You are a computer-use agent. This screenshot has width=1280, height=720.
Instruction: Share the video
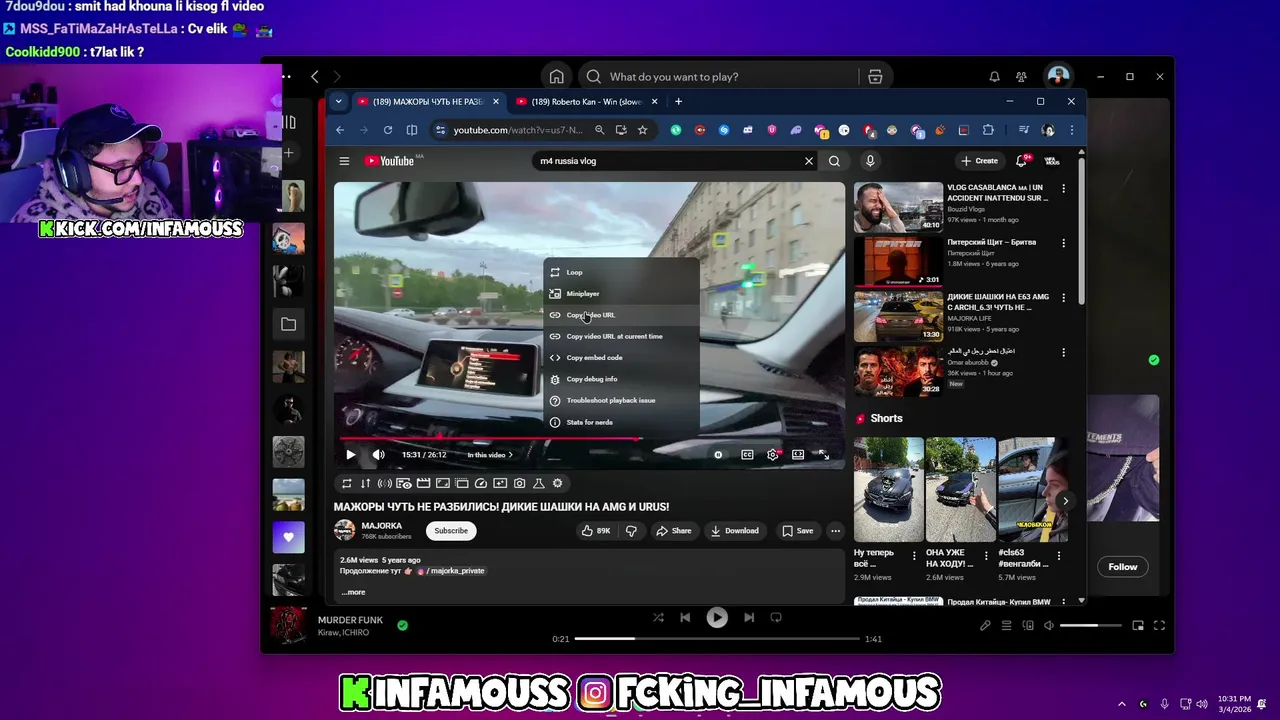(674, 531)
